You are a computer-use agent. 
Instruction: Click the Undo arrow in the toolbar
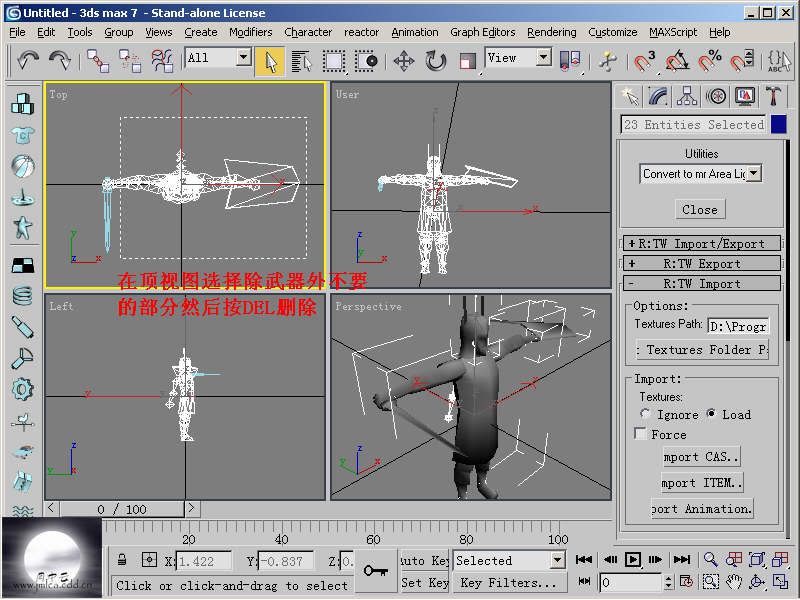pos(28,60)
